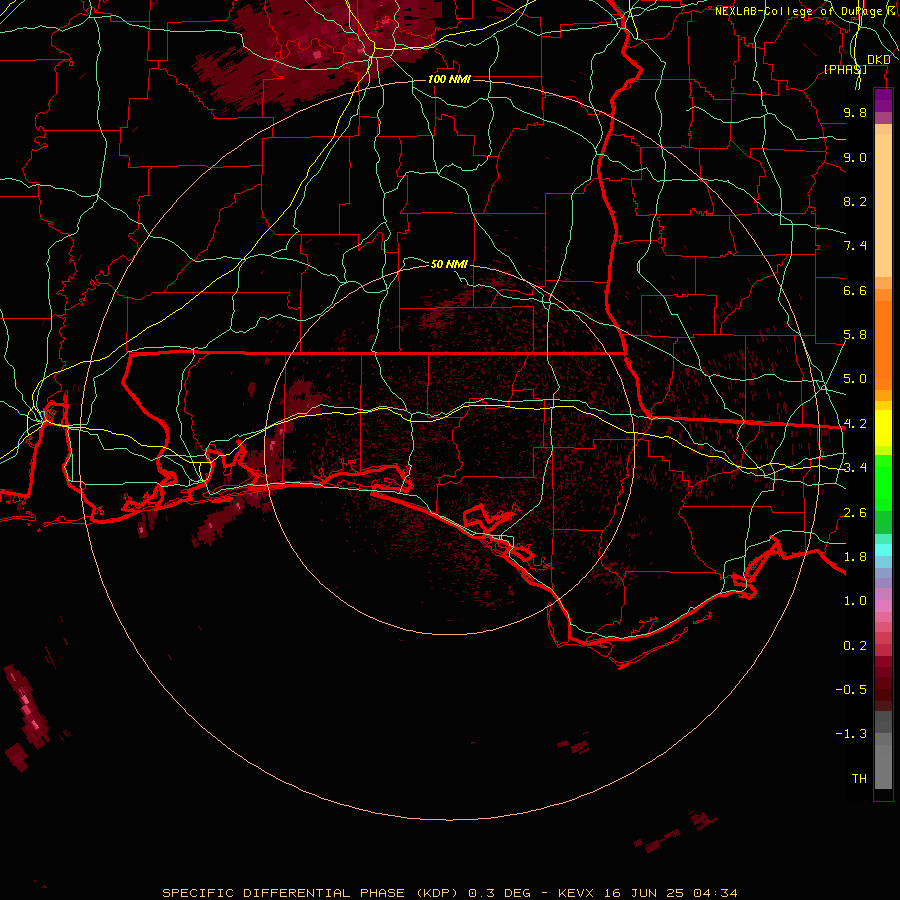Screen dimensions: 900x900
Task: Select the 6.6 value on the color scale
Action: tap(855, 290)
